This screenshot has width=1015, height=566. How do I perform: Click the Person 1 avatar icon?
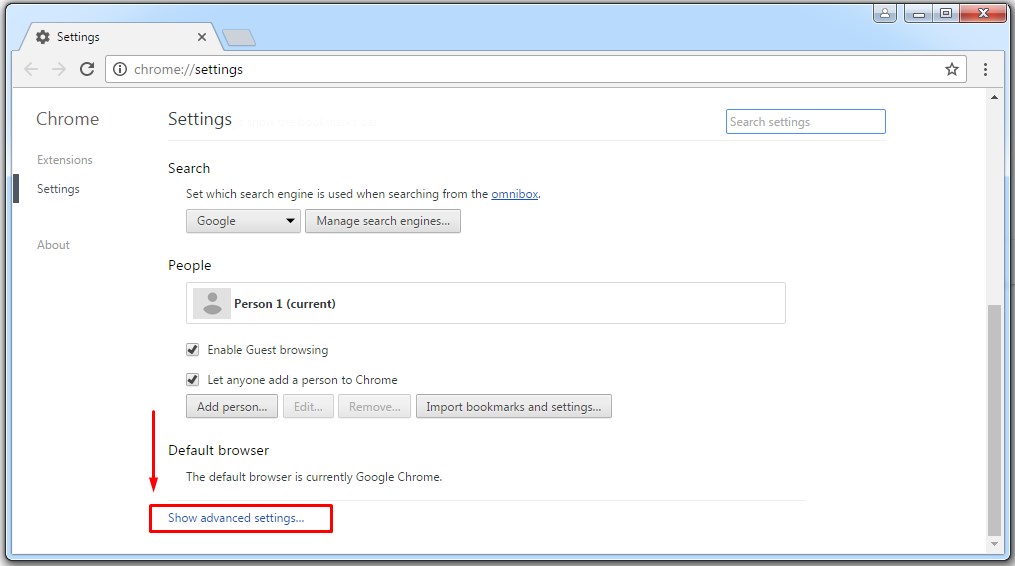212,303
